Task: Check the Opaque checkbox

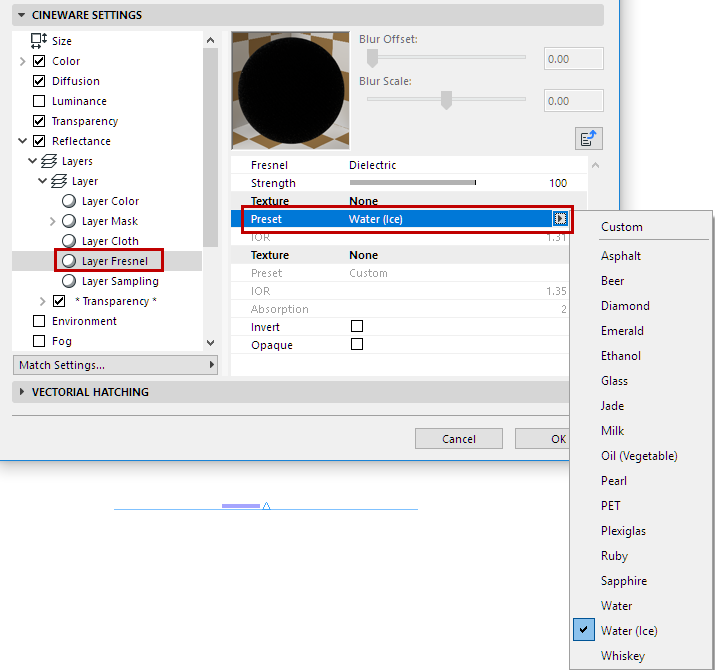Action: point(357,344)
